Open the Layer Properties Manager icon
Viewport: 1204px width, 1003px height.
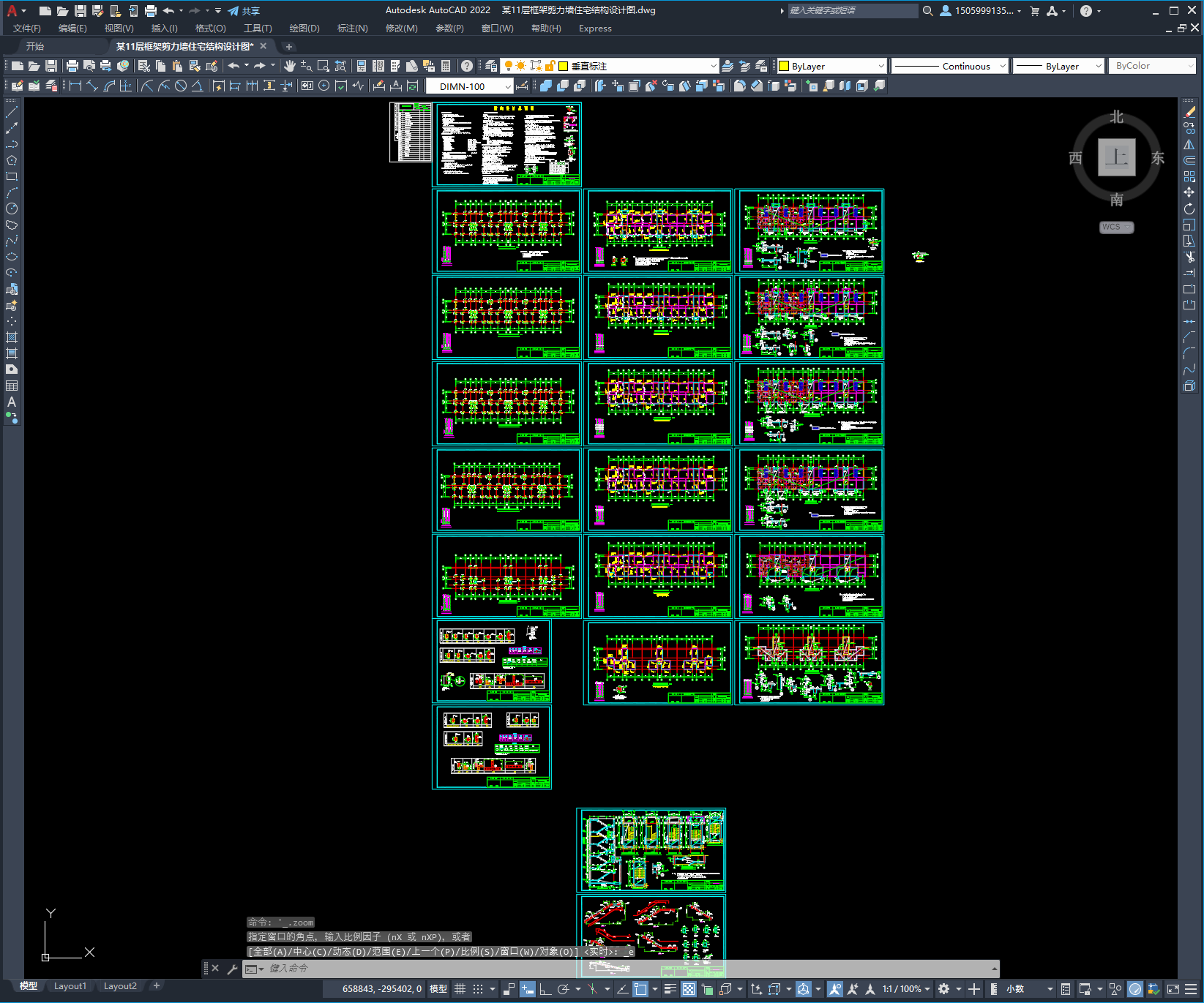click(491, 66)
